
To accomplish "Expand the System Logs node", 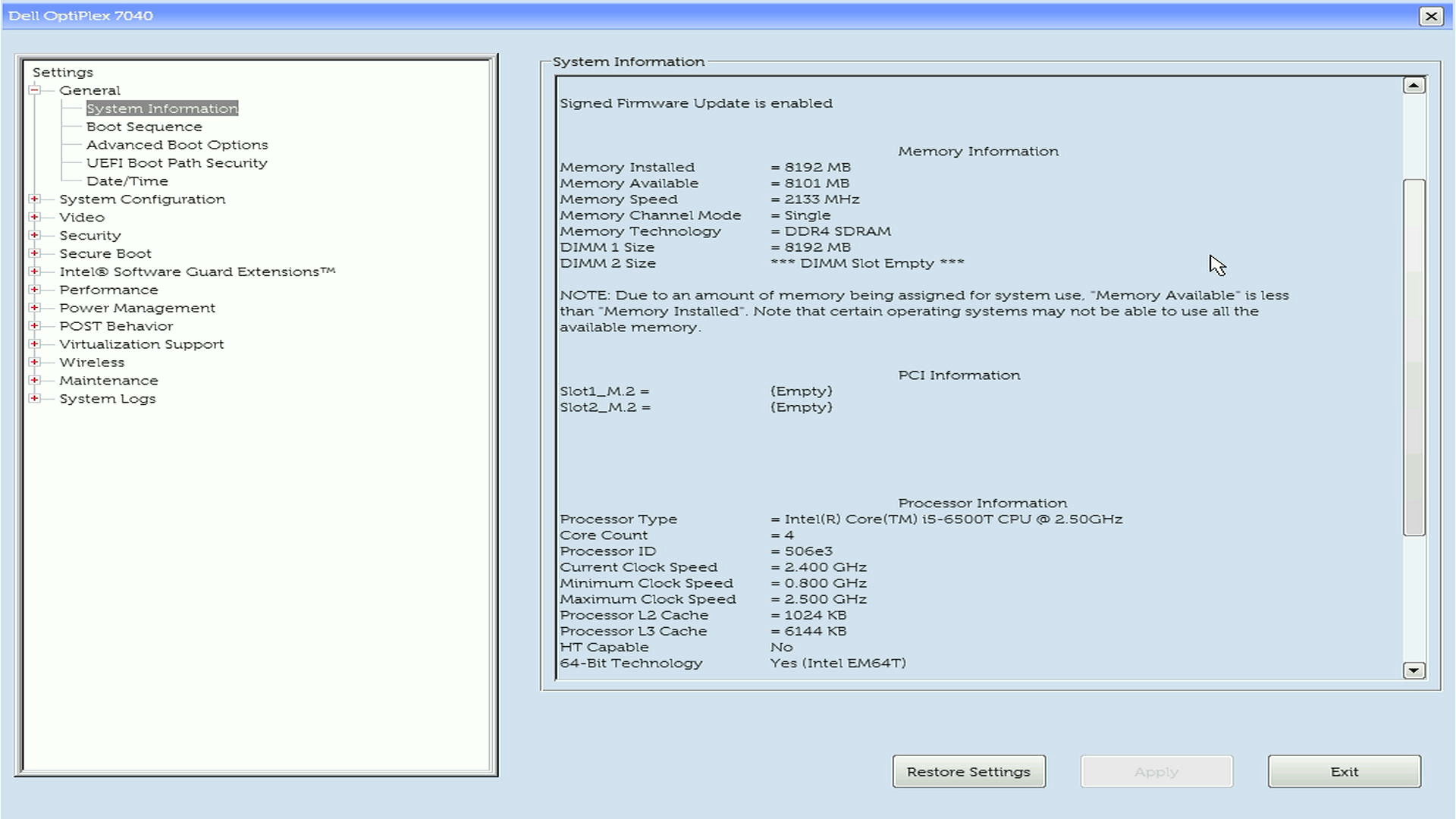I will [34, 400].
